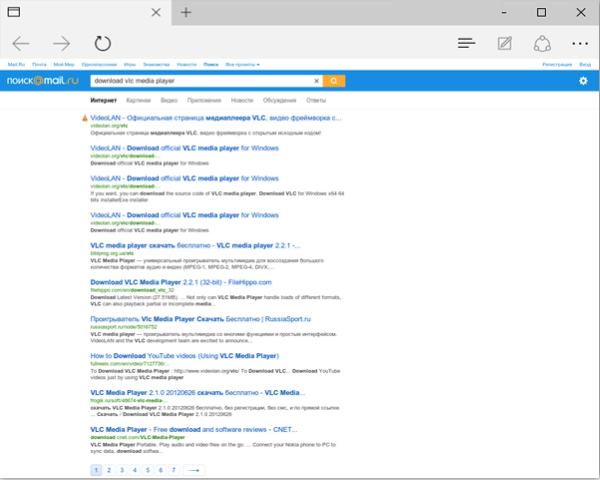Open browser More actions (three dots) menu
Screen dimensions: 600x480
coord(580,44)
